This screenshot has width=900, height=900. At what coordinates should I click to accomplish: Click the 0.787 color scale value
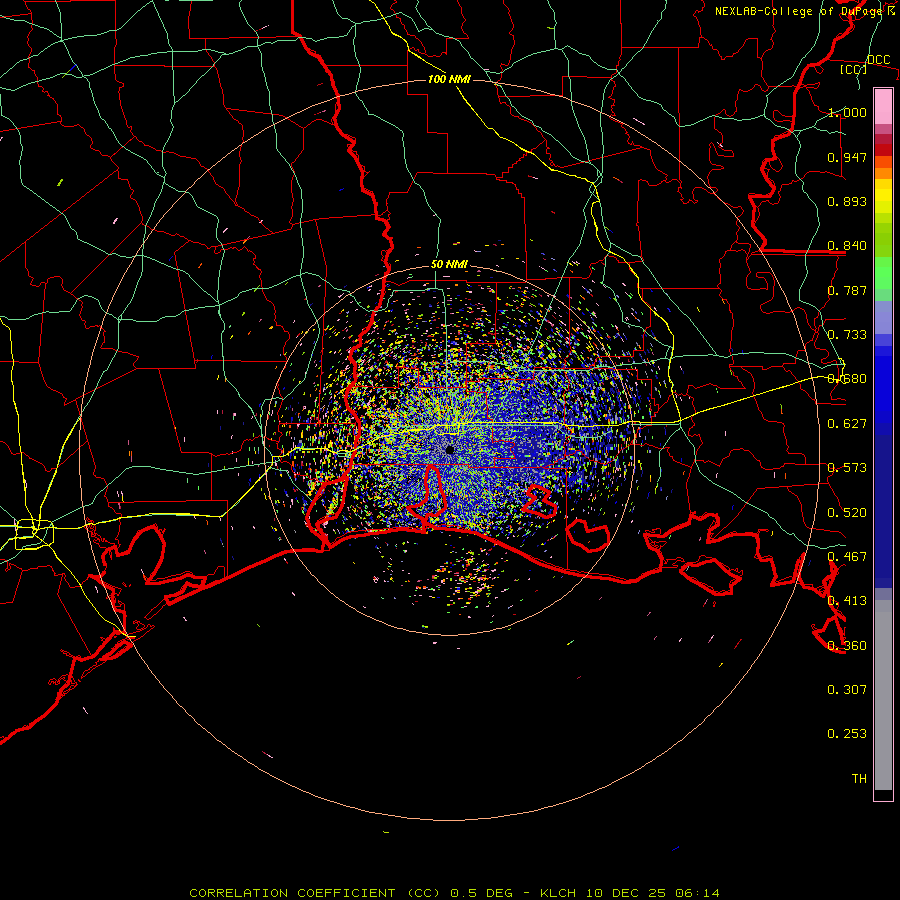point(847,290)
